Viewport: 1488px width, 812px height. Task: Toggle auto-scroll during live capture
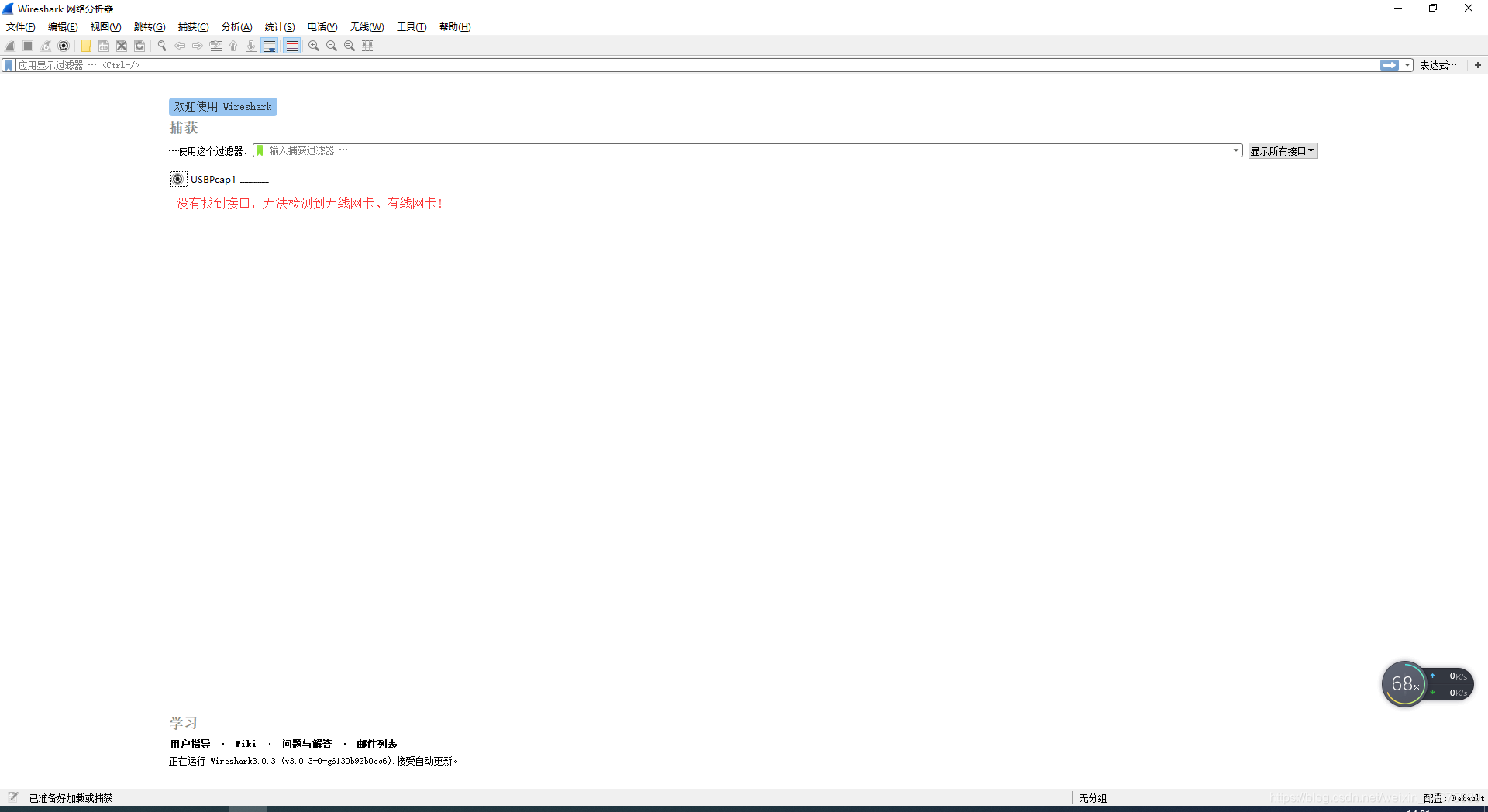point(270,46)
